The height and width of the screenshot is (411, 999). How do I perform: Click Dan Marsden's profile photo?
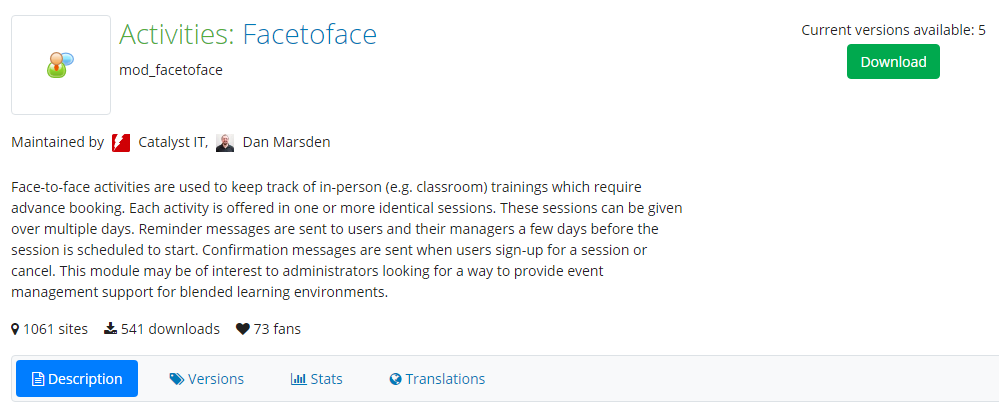(225, 143)
